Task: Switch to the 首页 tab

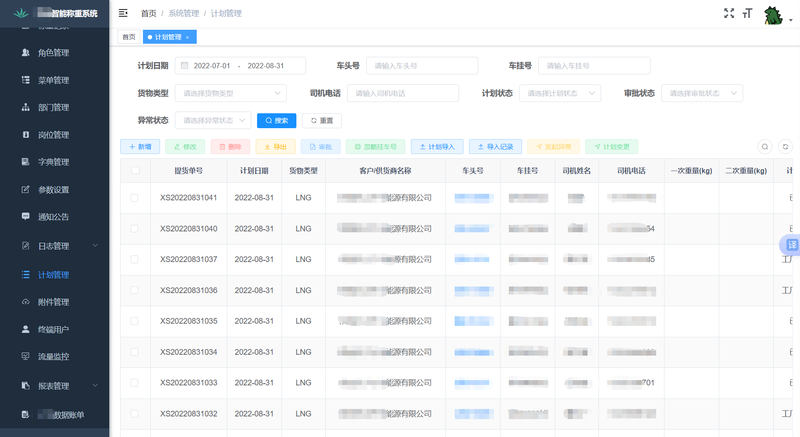Action: (128, 37)
